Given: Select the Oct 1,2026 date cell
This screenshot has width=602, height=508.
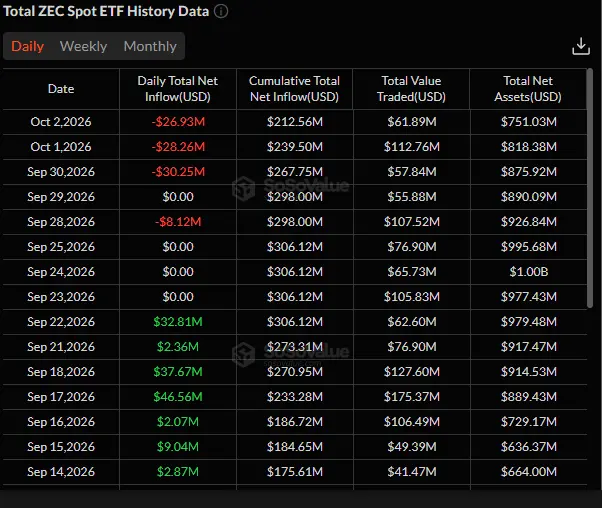Looking at the screenshot, I should (61, 147).
